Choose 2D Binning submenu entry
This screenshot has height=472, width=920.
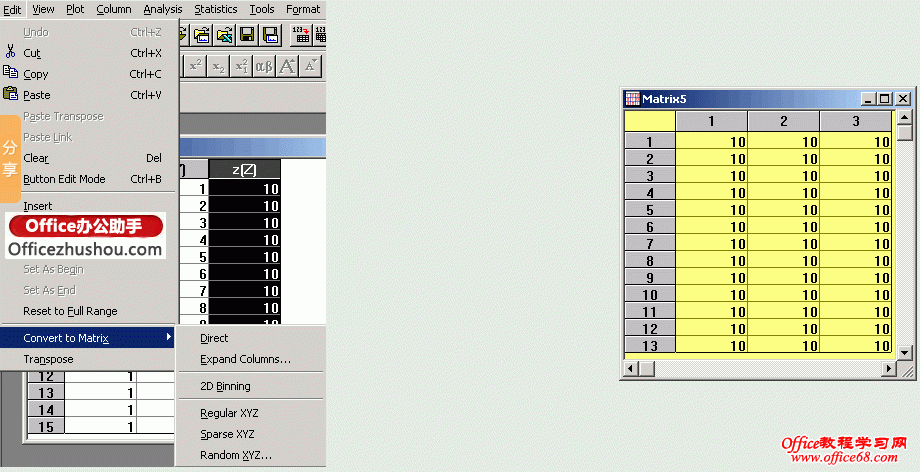pos(251,386)
